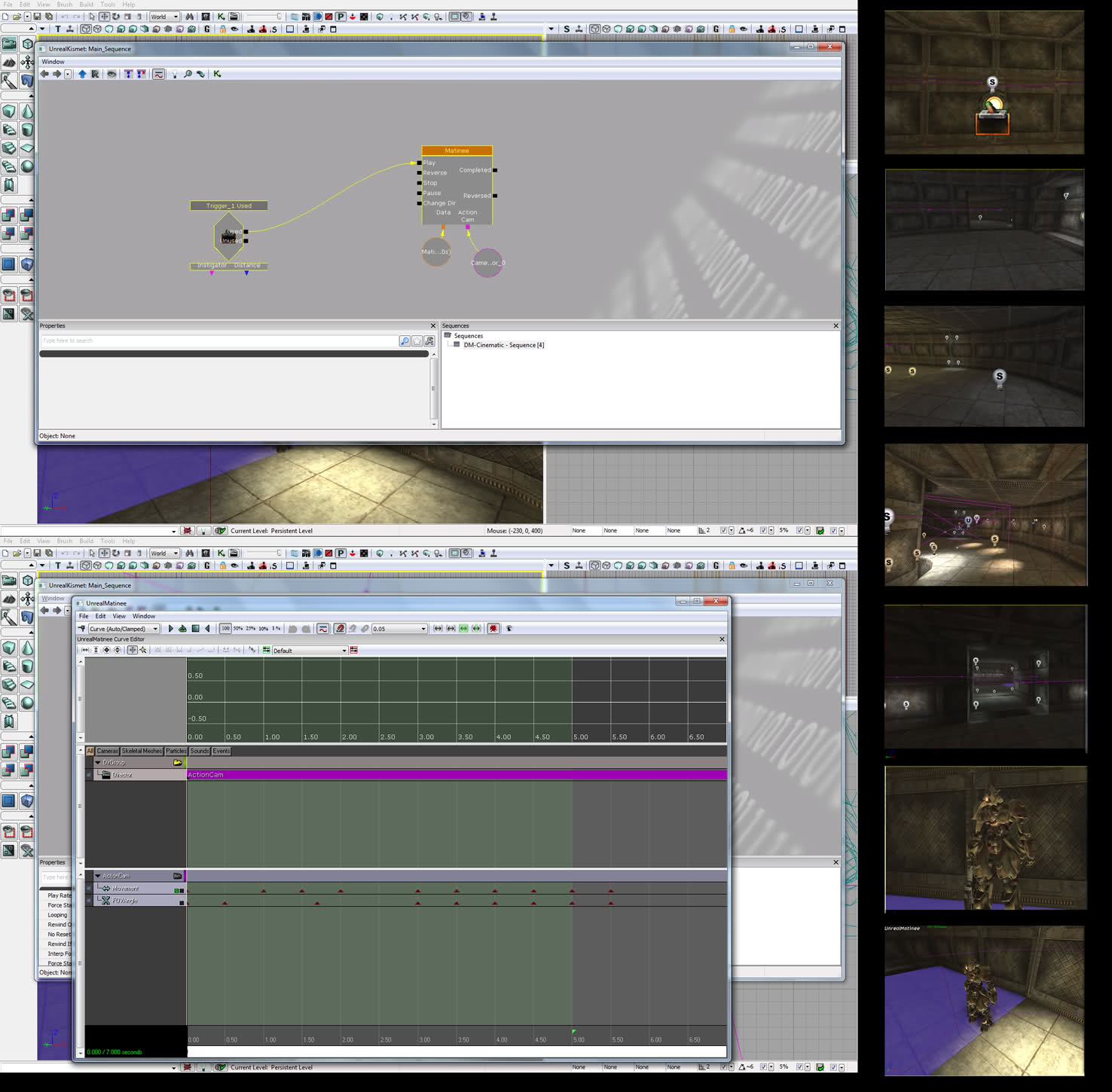Click fit vertically icon in Curve Editor toolbar

96,650
